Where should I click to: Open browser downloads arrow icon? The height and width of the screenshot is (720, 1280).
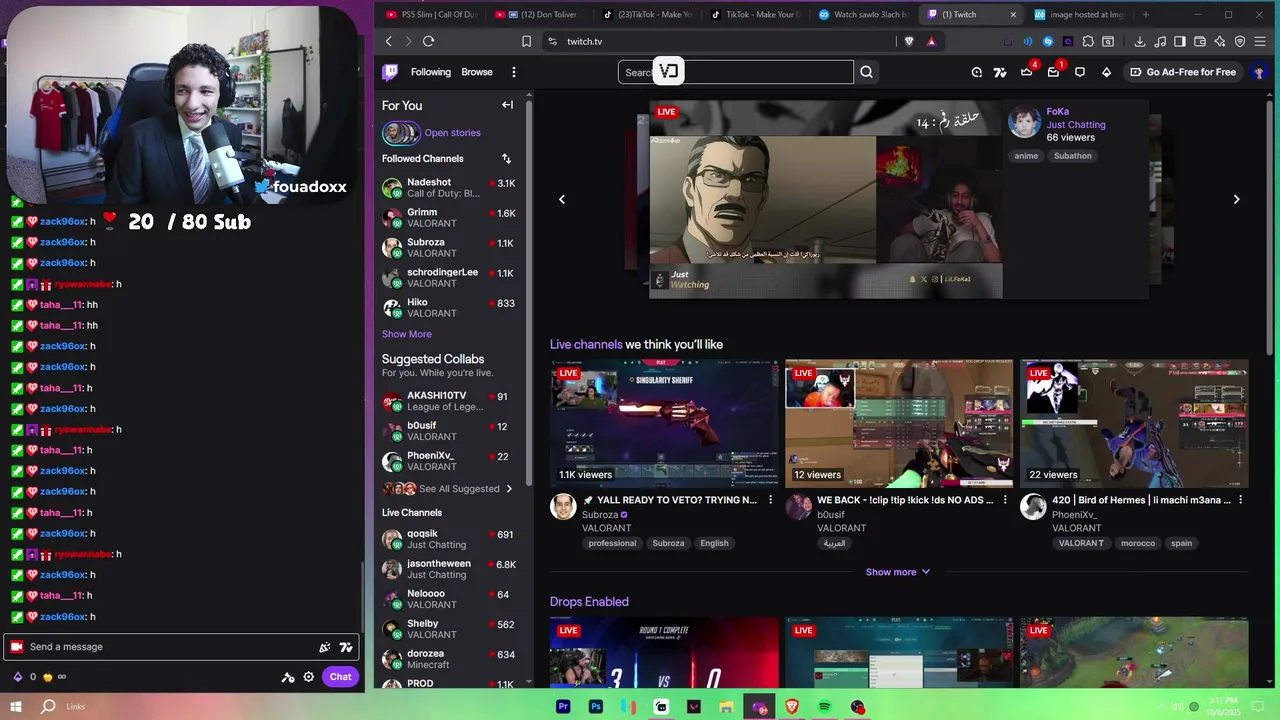1140,41
